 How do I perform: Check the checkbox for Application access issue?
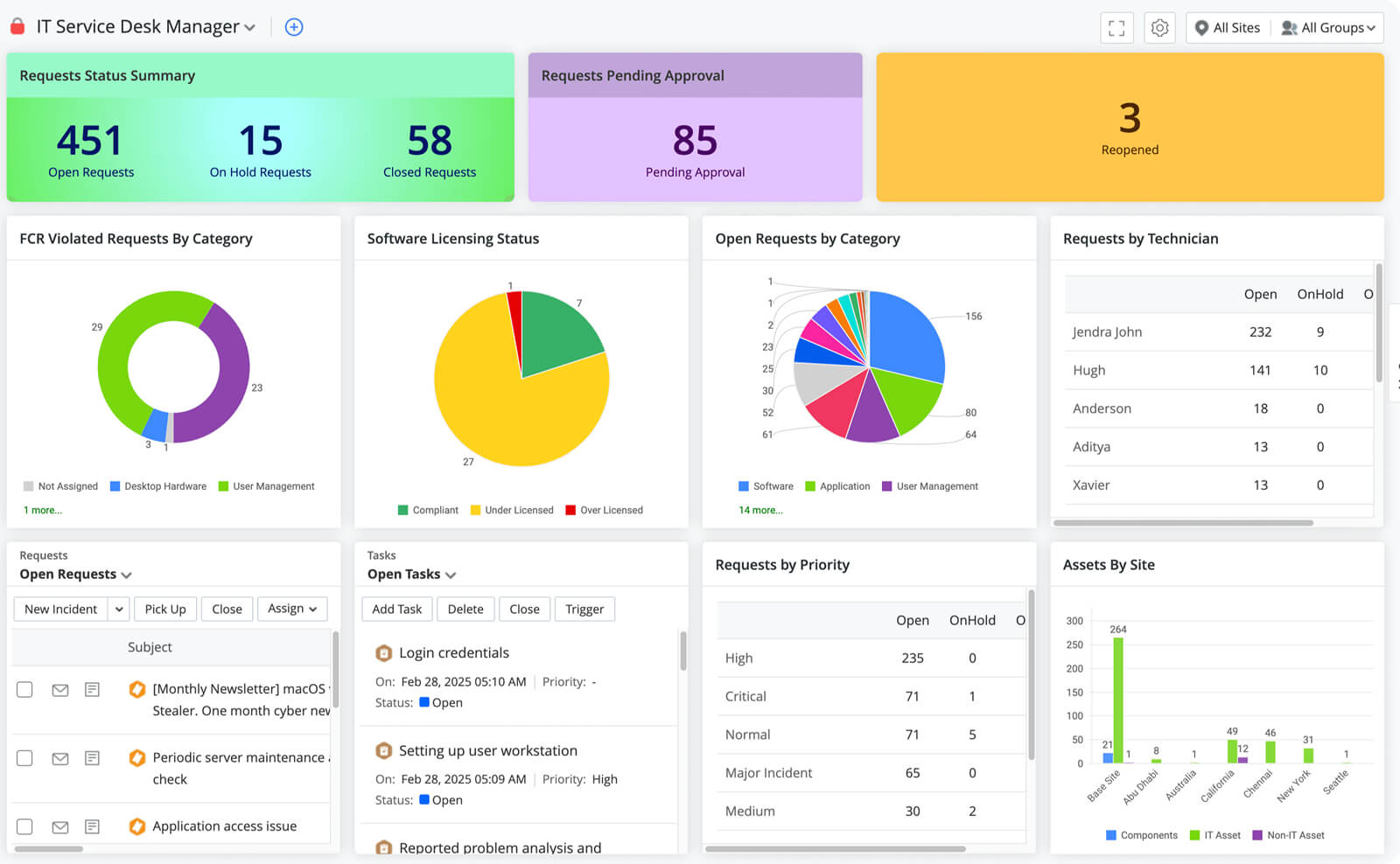[x=24, y=826]
